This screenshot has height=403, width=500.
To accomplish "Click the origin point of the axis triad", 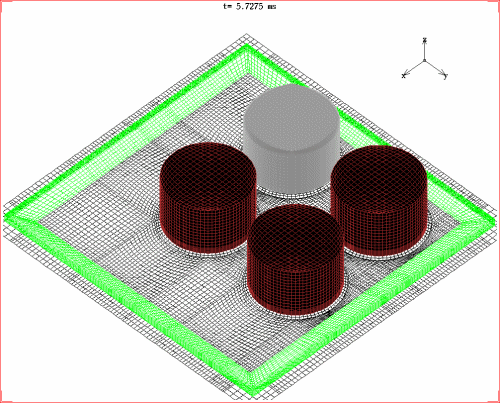I will (424, 61).
